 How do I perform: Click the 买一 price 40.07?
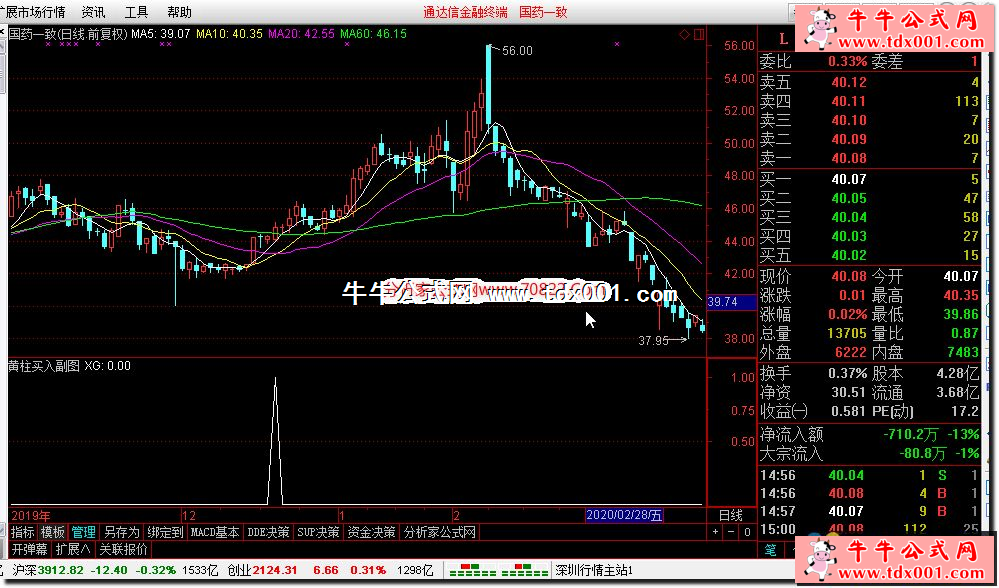tap(849, 180)
